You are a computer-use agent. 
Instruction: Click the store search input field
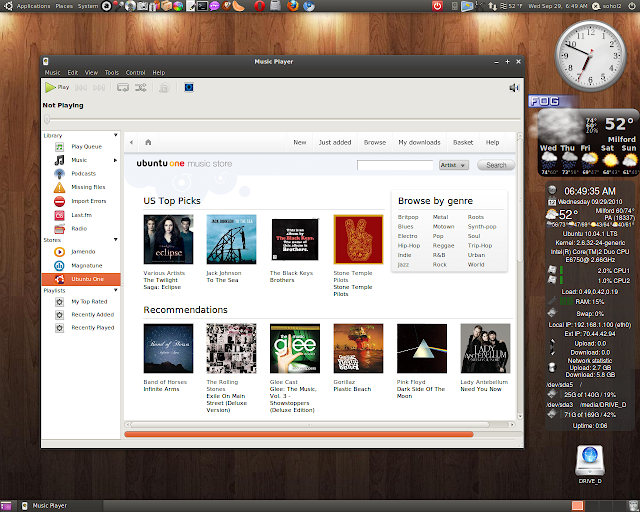[x=395, y=165]
